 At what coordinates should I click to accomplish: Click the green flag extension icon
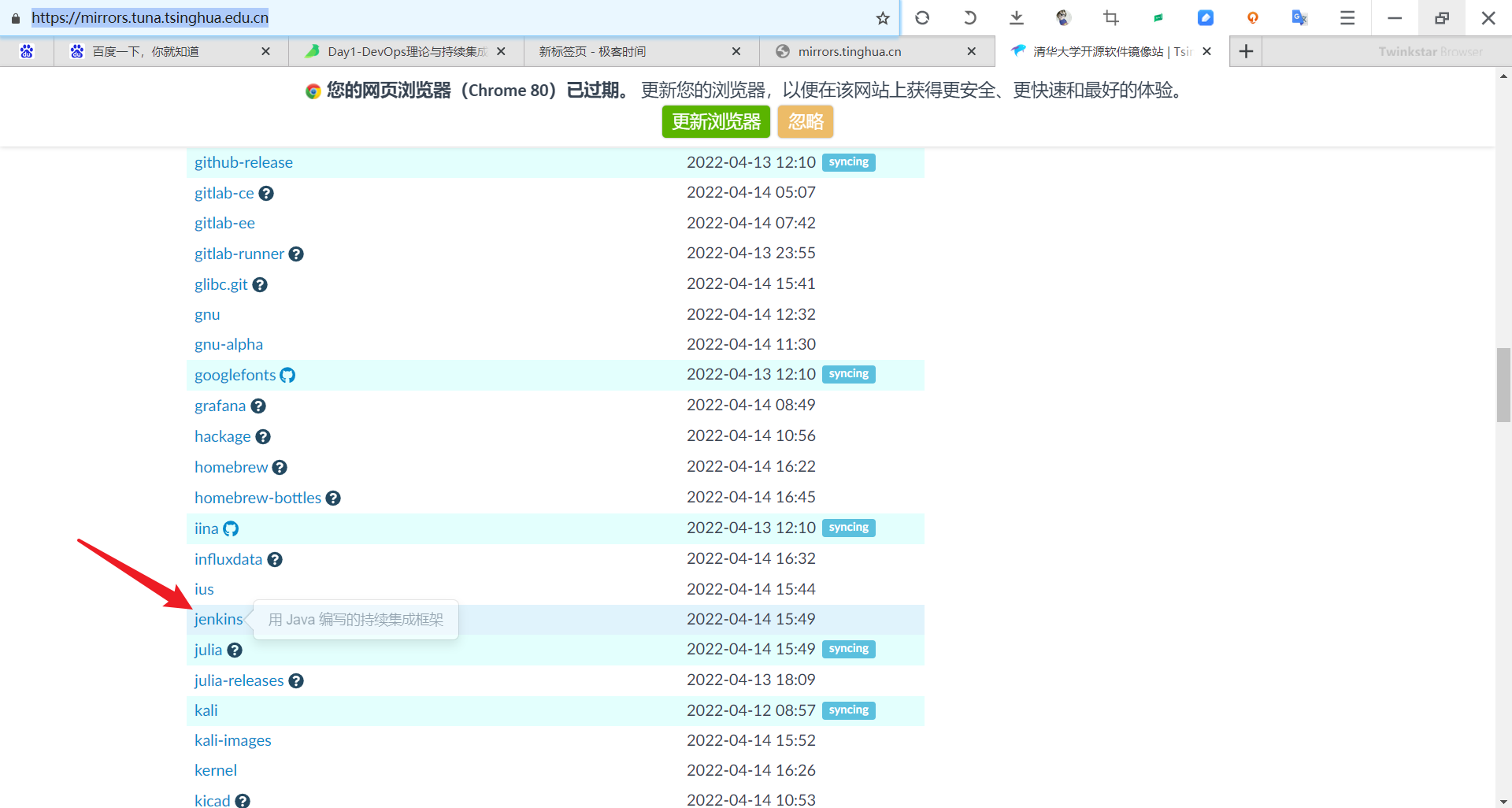coord(1158,17)
